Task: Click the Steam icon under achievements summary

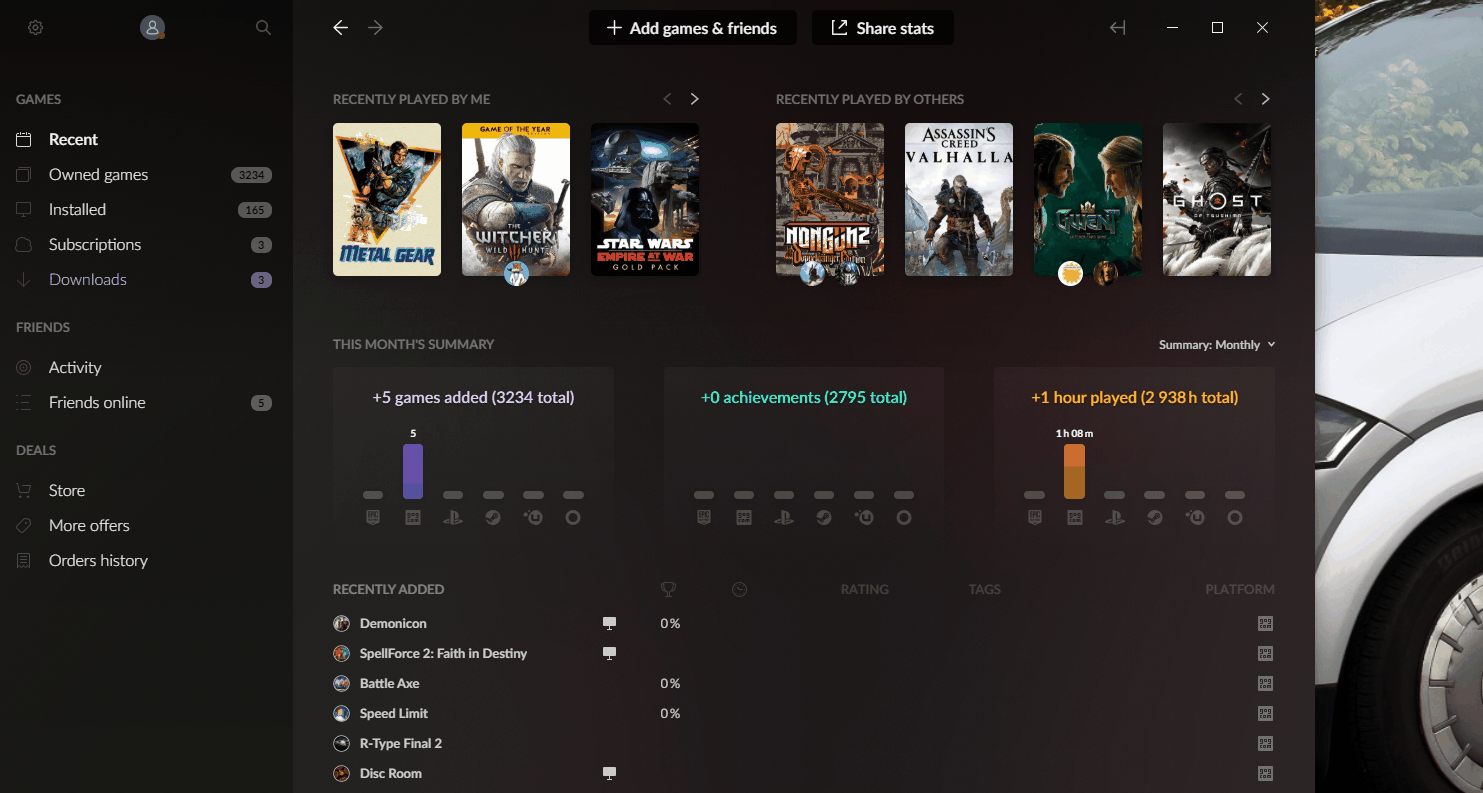Action: point(824,518)
